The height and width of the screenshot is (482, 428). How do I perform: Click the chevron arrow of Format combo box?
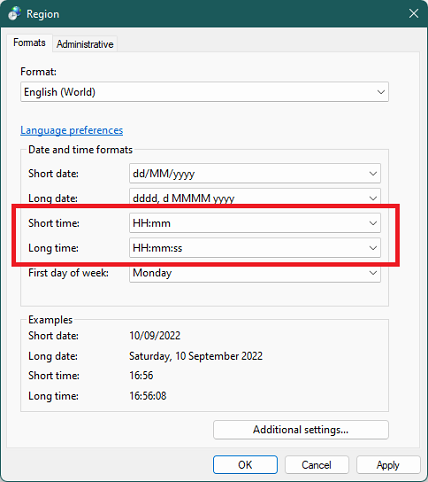click(x=381, y=92)
